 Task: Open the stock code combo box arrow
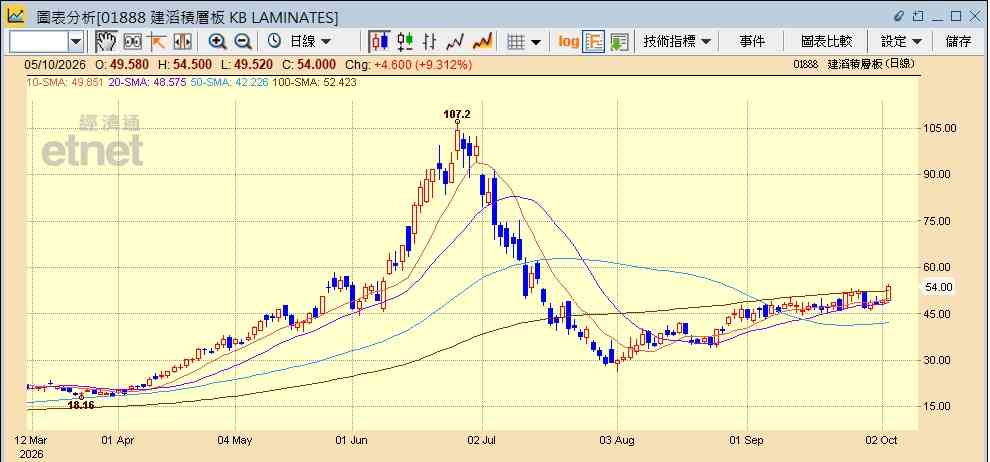[76, 42]
